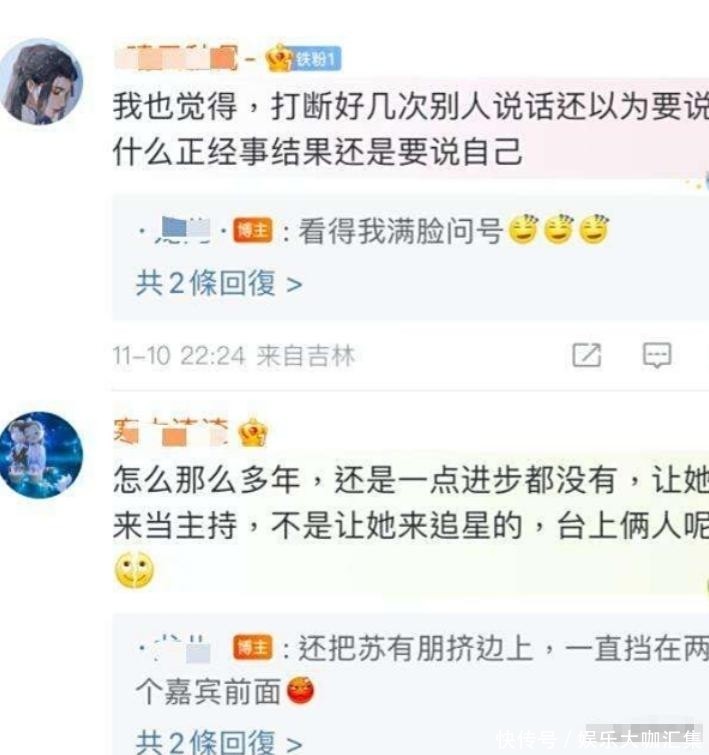Open the first commenter's profile avatar
This screenshot has width=709, height=755.
[x=41, y=82]
